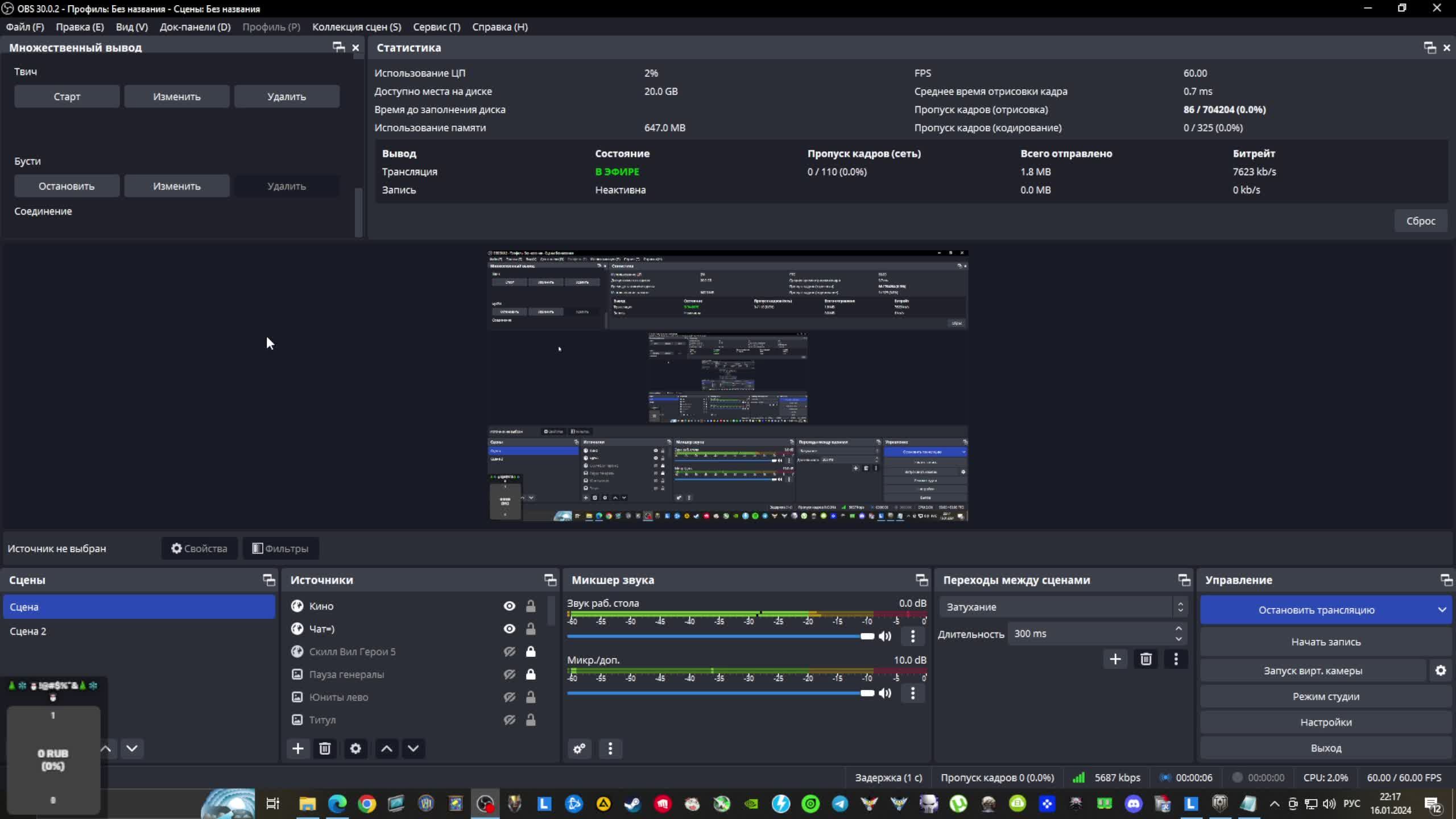This screenshot has width=1456, height=819.
Task: Show the Титул source visibility toggle
Action: point(509,720)
